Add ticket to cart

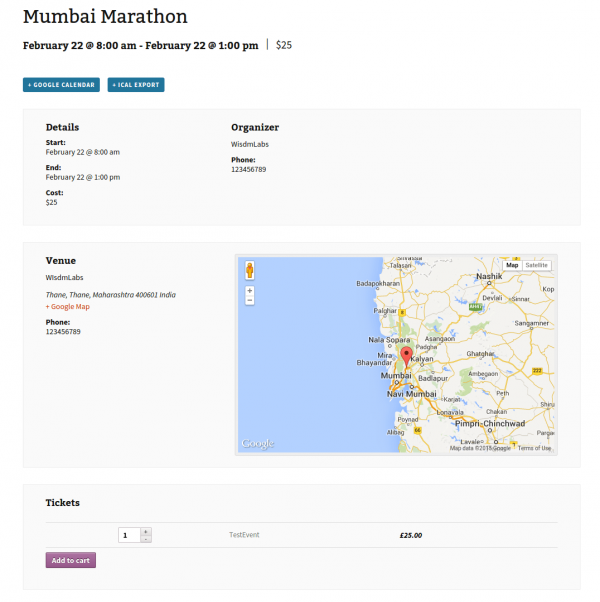[x=71, y=560]
